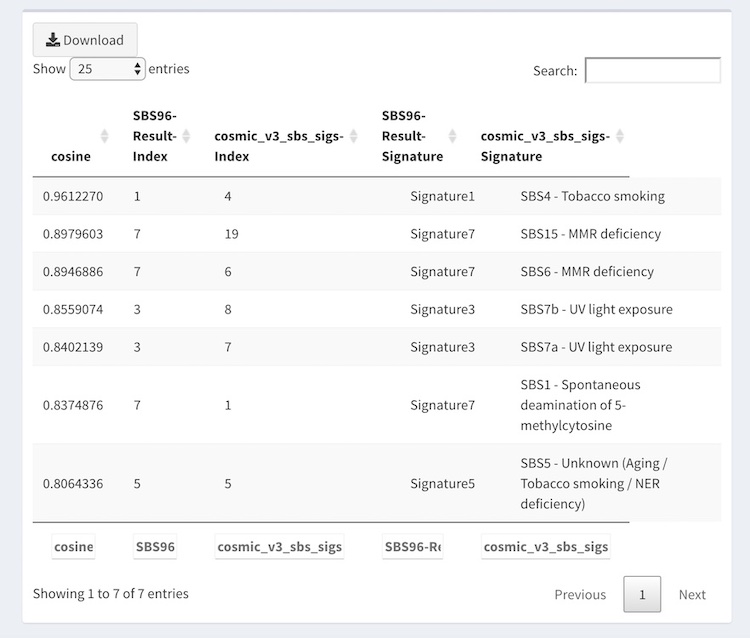Open the show entries dropdown
This screenshot has height=638, width=750.
pyautogui.click(x=108, y=69)
